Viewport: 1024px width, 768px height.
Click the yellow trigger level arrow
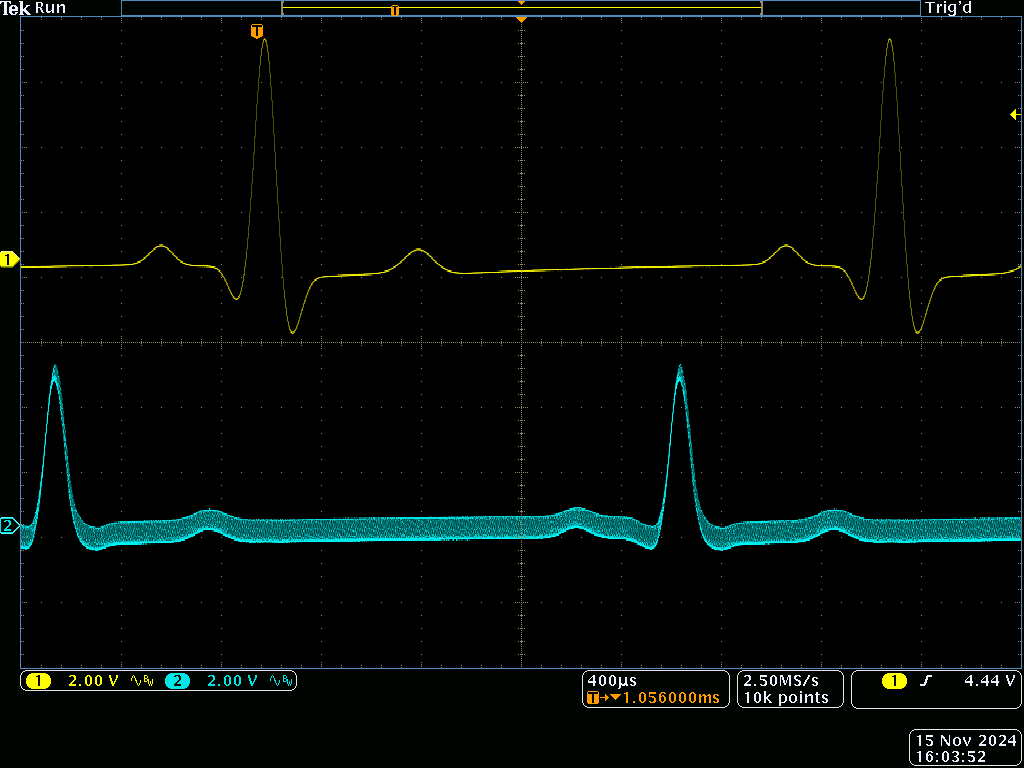click(x=1014, y=115)
